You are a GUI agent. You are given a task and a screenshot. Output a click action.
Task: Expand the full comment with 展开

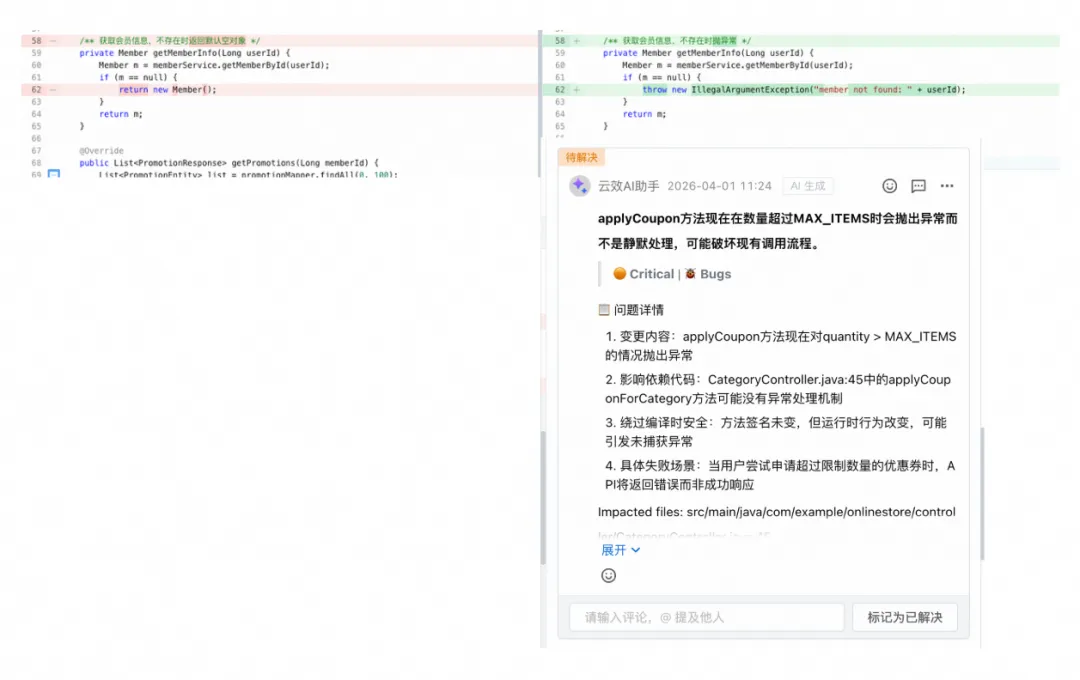click(621, 550)
